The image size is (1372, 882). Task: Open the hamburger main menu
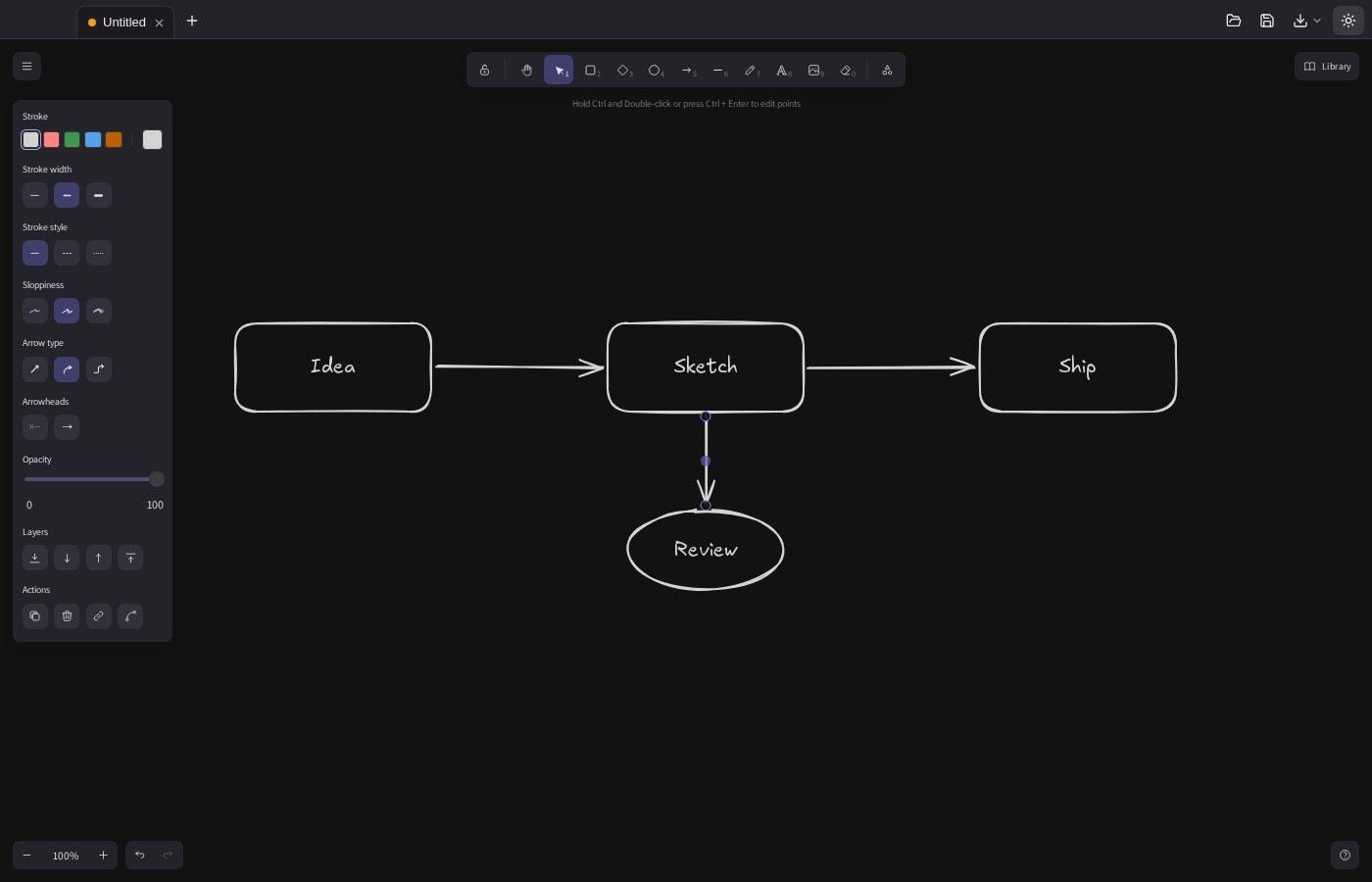click(x=26, y=67)
